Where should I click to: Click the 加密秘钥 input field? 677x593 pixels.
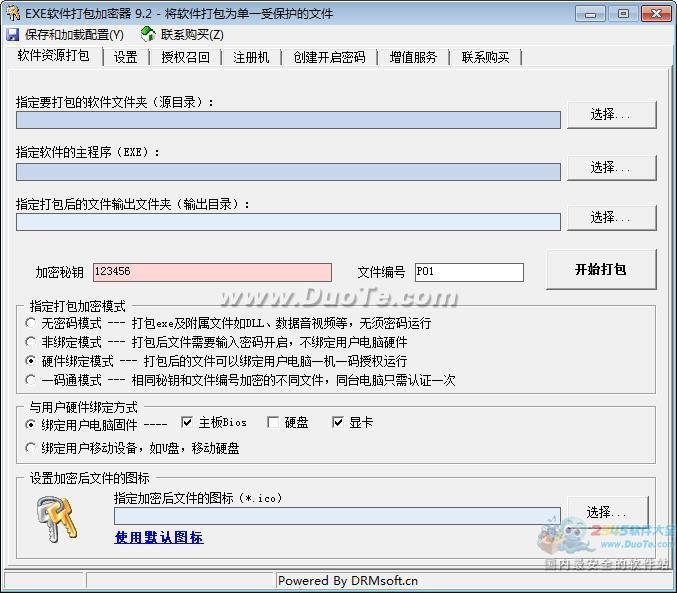point(211,272)
